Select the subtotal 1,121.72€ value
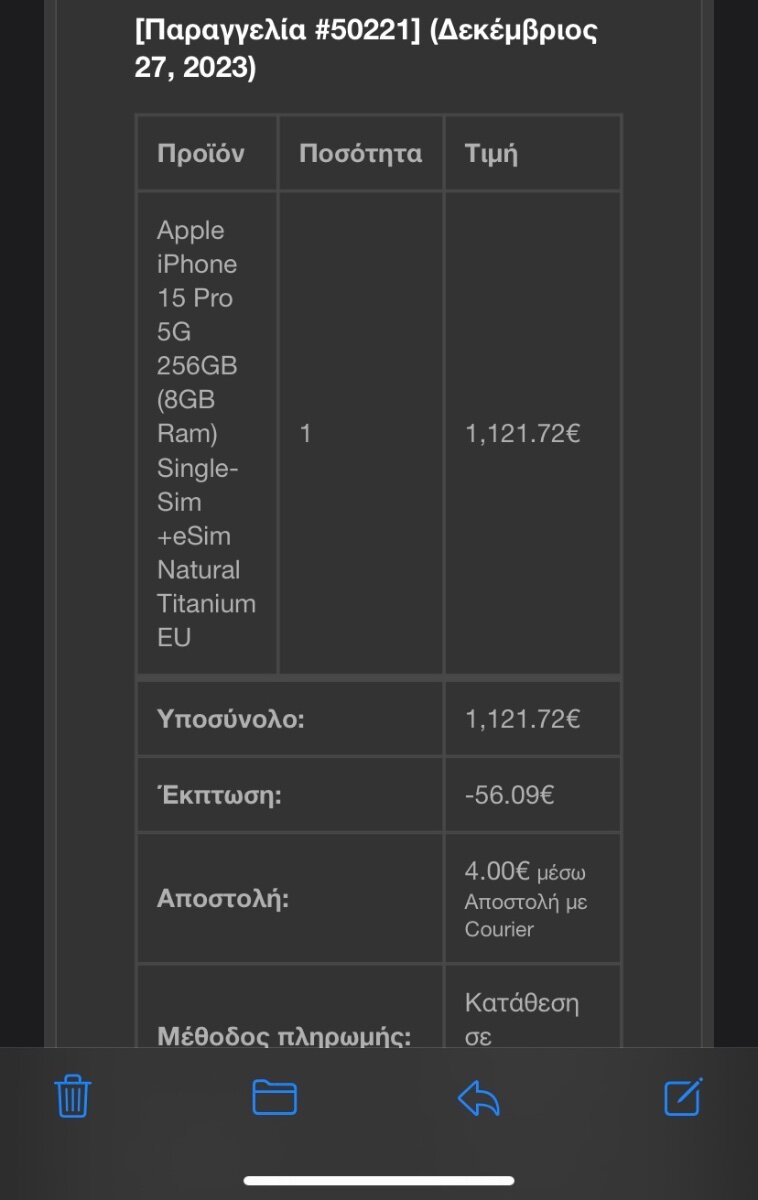Viewport: 758px width, 1200px height. point(523,718)
